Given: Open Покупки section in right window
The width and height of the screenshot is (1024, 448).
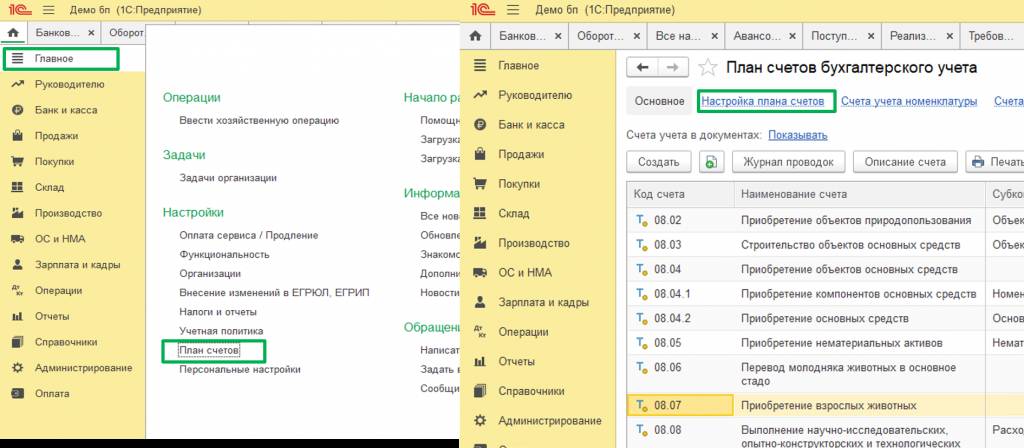Looking at the screenshot, I should click(x=519, y=184).
